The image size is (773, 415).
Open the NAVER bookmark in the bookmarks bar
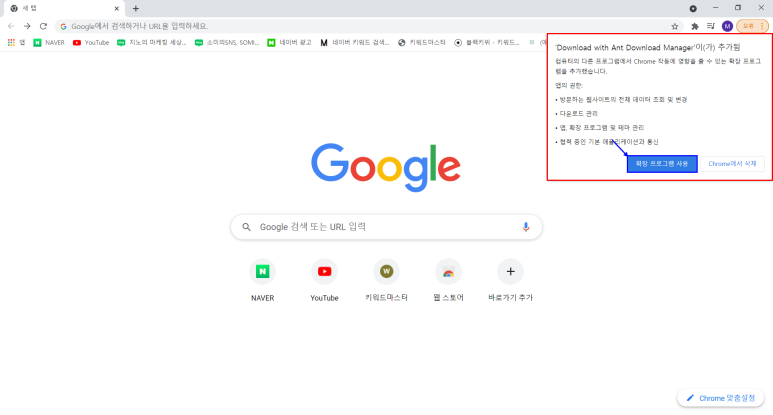point(49,43)
